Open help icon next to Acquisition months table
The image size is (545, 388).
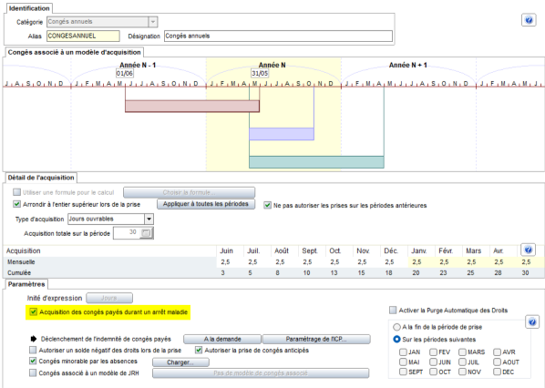click(528, 250)
